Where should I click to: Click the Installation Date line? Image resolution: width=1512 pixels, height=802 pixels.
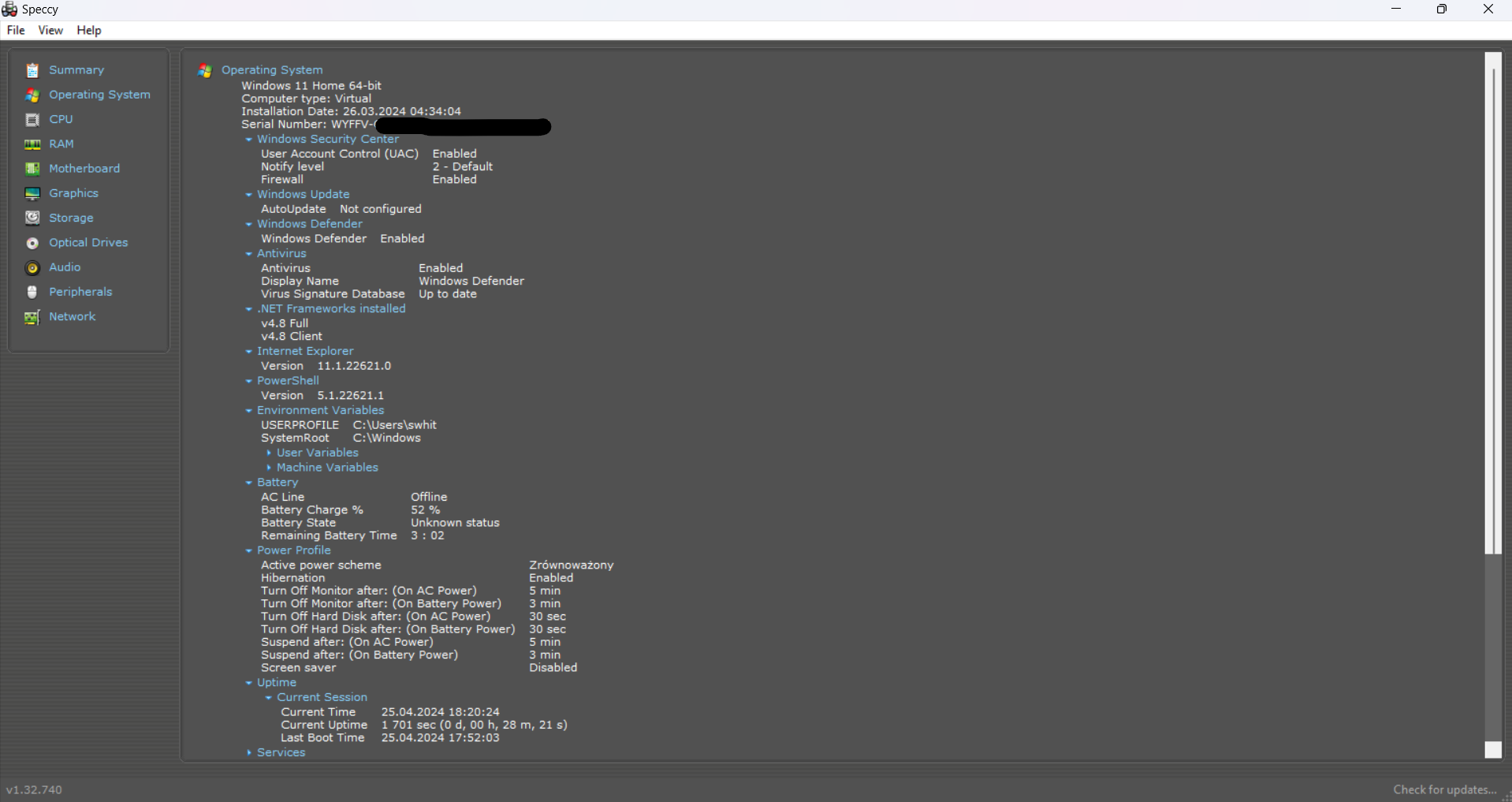[352, 111]
